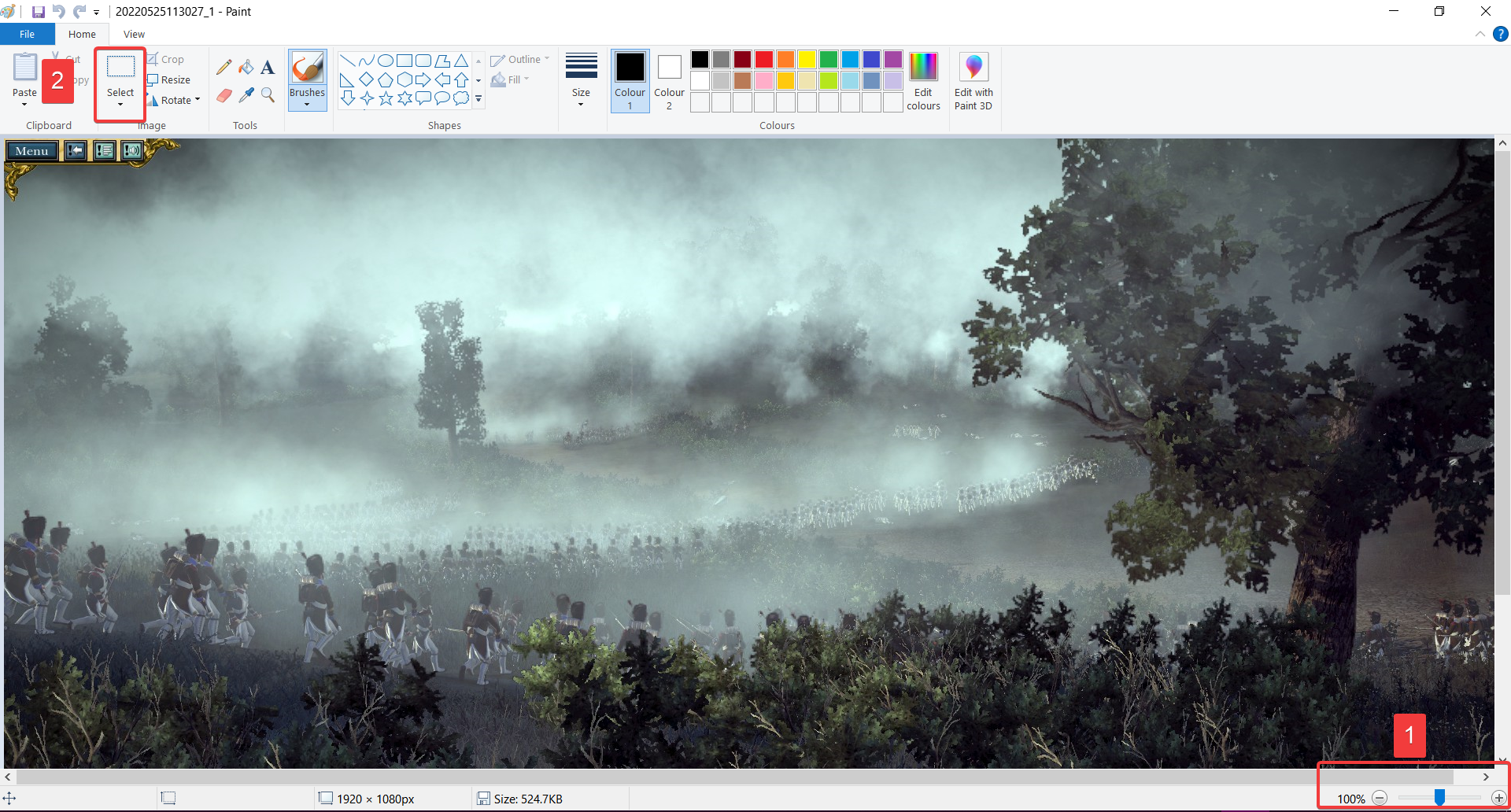Expand the Paste options arrow
Image resolution: width=1511 pixels, height=812 pixels.
(24, 105)
